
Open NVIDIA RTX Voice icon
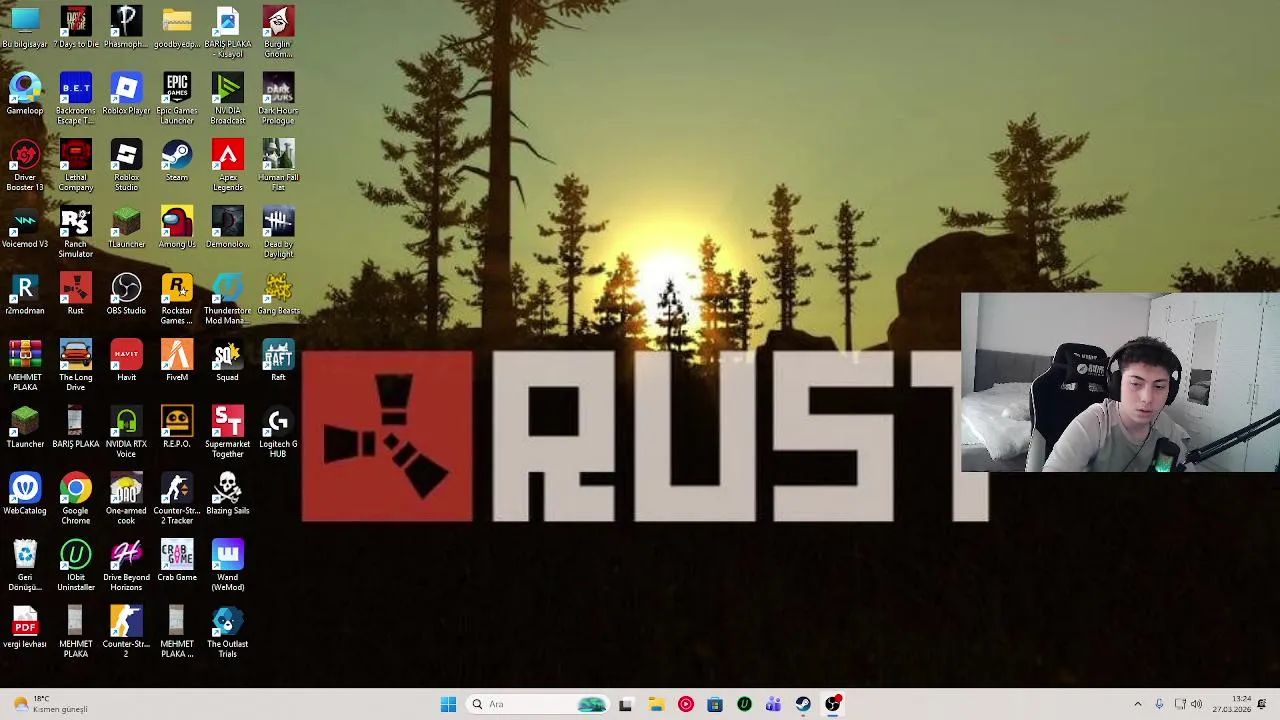(x=126, y=433)
